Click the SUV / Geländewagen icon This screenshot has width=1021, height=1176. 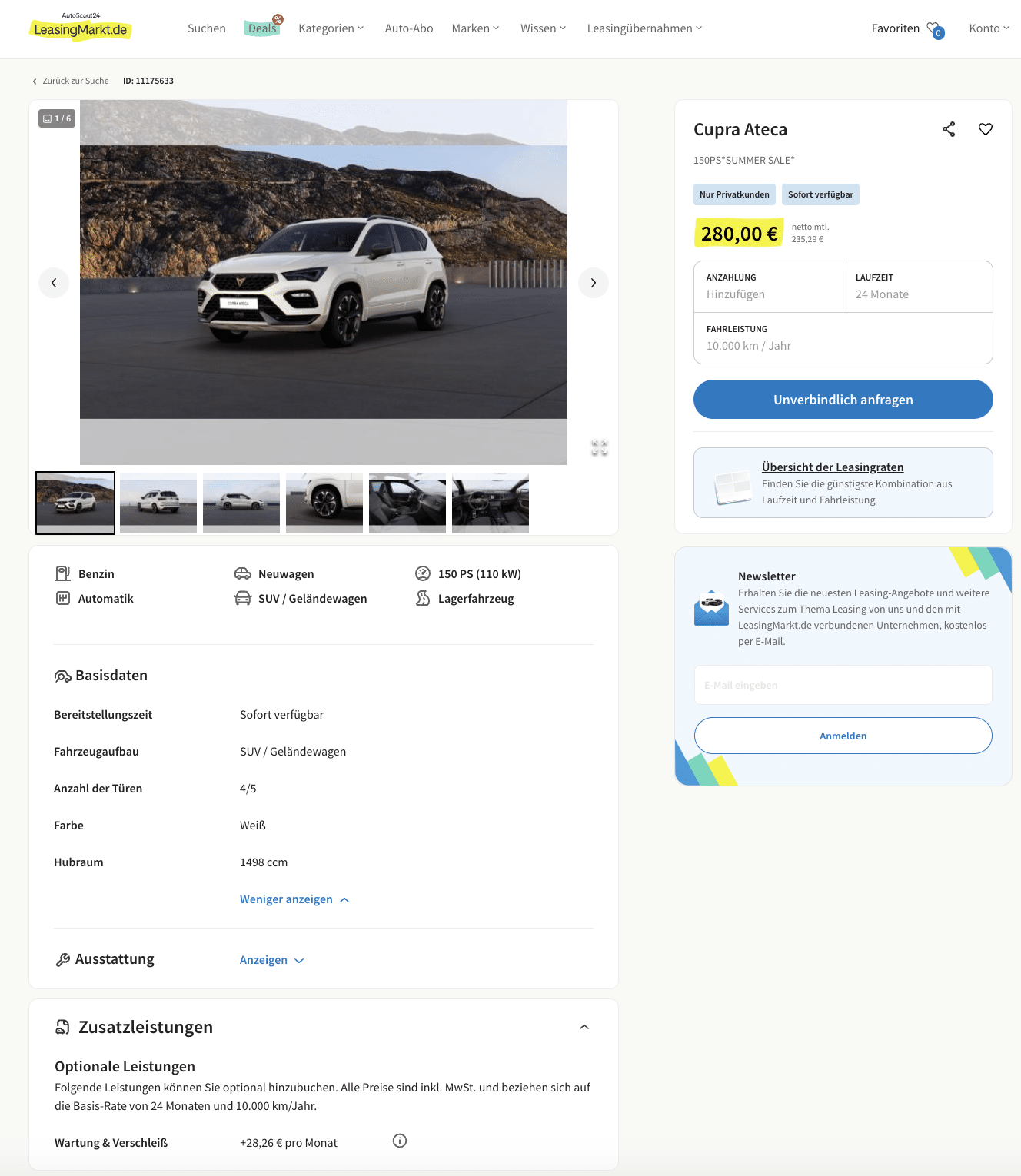pyautogui.click(x=243, y=598)
